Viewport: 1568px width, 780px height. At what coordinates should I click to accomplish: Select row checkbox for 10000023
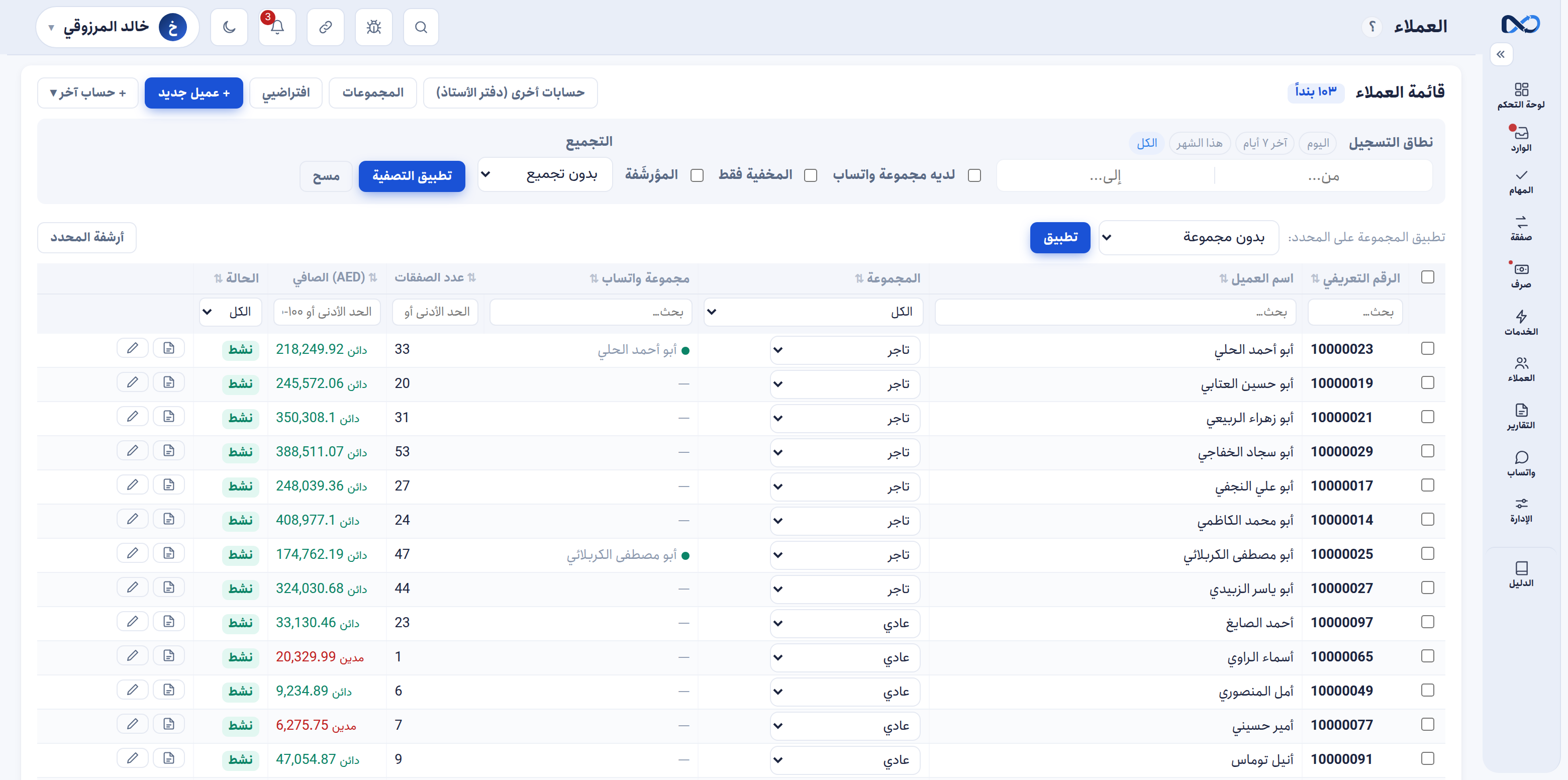click(x=1427, y=348)
